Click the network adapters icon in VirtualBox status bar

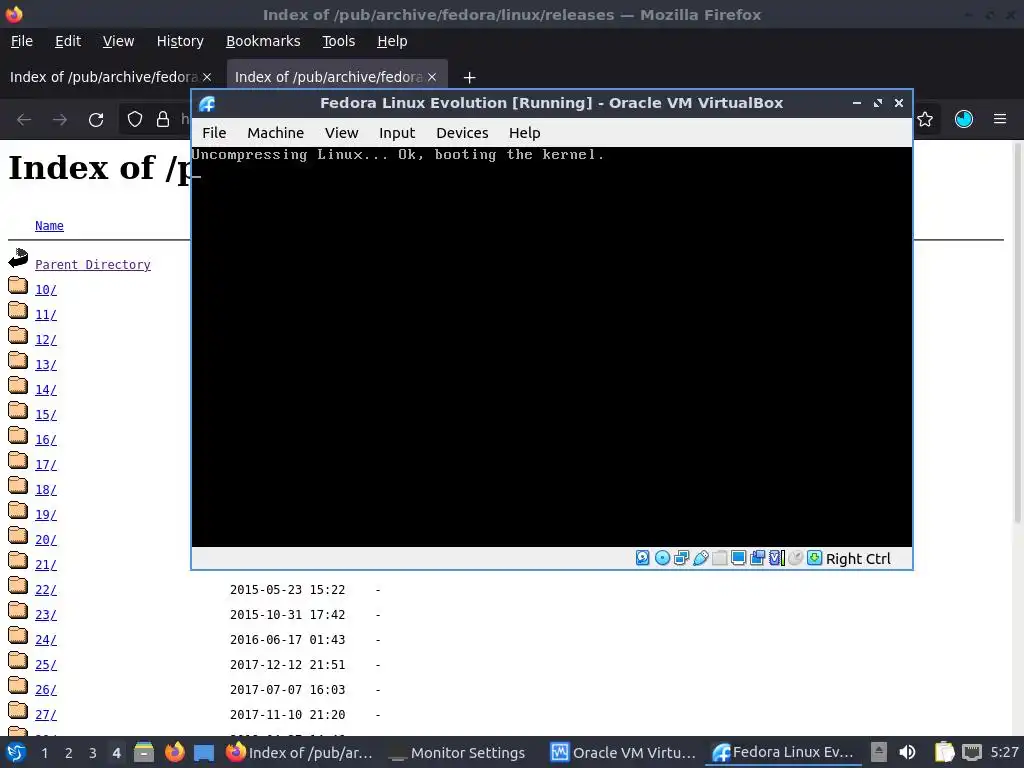coord(681,558)
